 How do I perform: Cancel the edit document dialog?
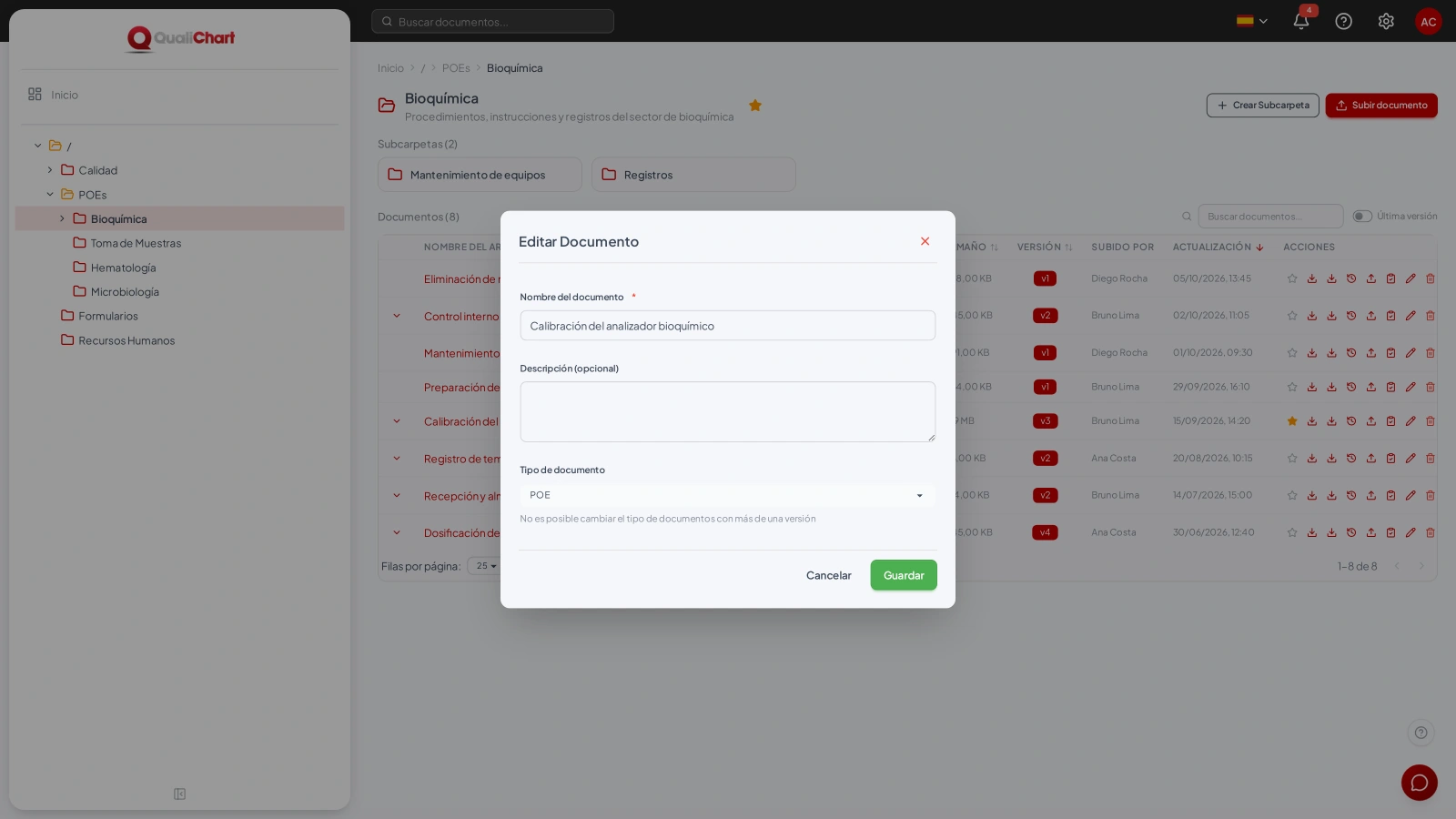click(829, 575)
